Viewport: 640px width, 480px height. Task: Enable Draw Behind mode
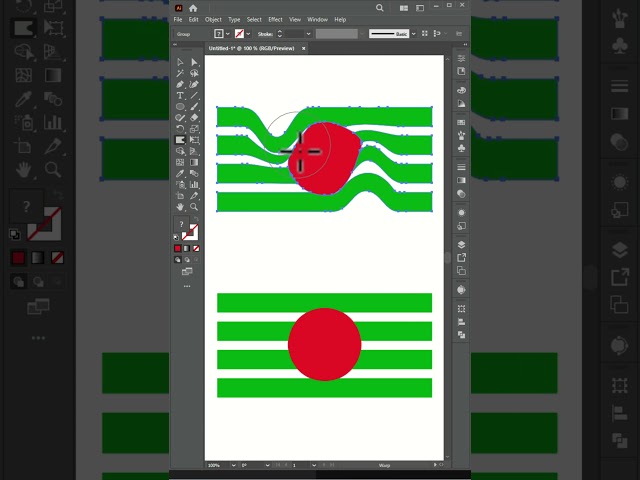coord(187,260)
